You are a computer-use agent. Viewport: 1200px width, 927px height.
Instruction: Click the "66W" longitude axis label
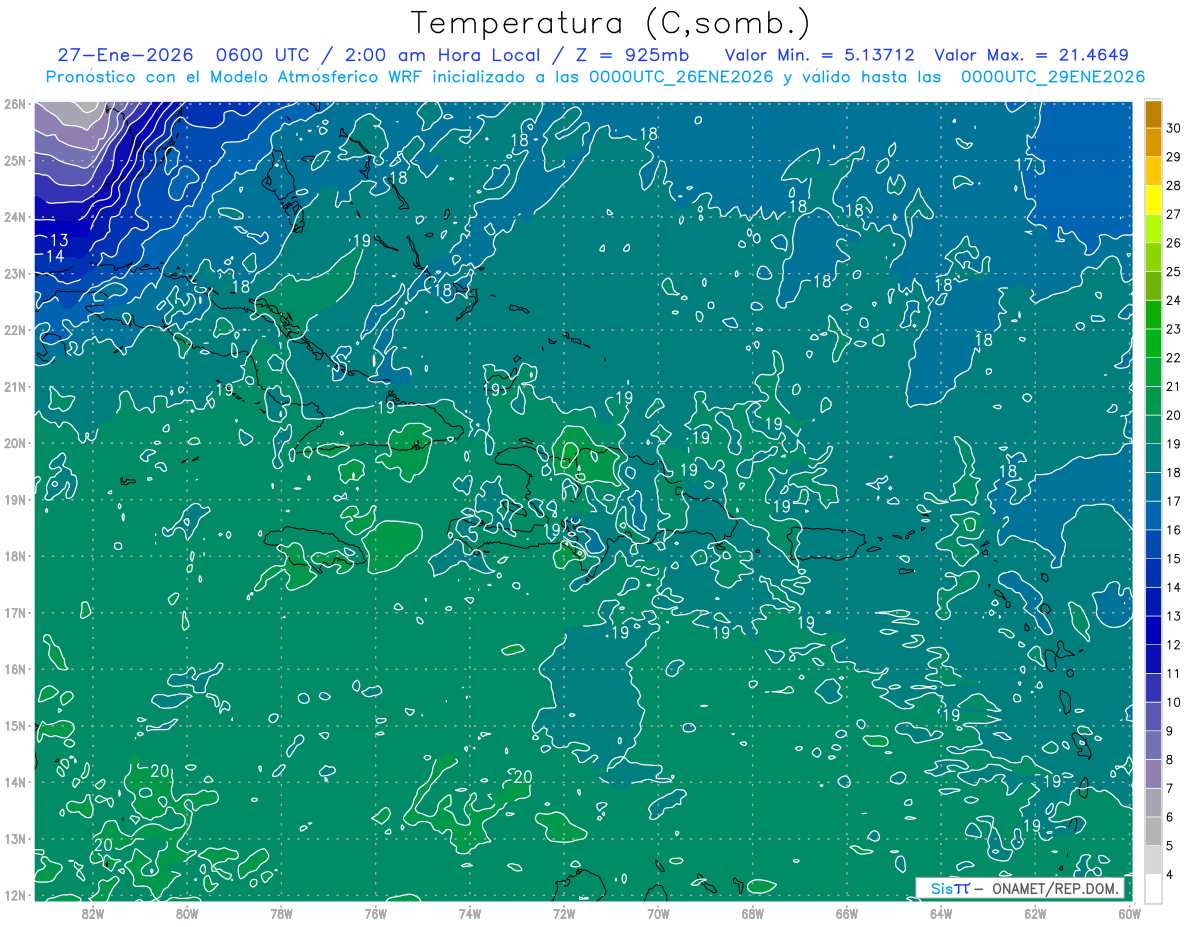[x=847, y=913]
